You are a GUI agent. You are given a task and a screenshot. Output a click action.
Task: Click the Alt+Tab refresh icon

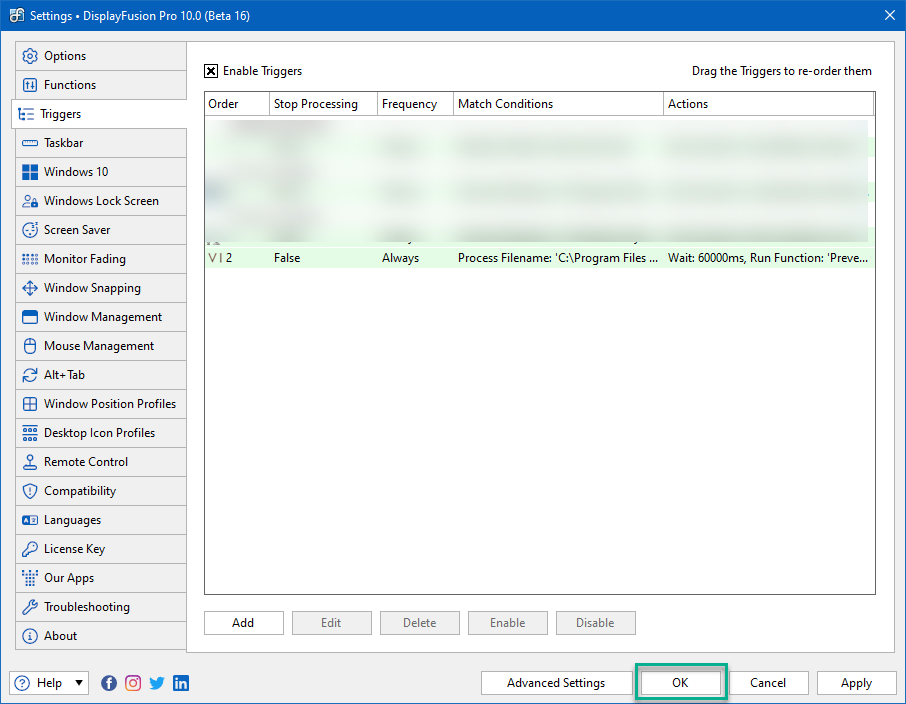click(x=29, y=375)
